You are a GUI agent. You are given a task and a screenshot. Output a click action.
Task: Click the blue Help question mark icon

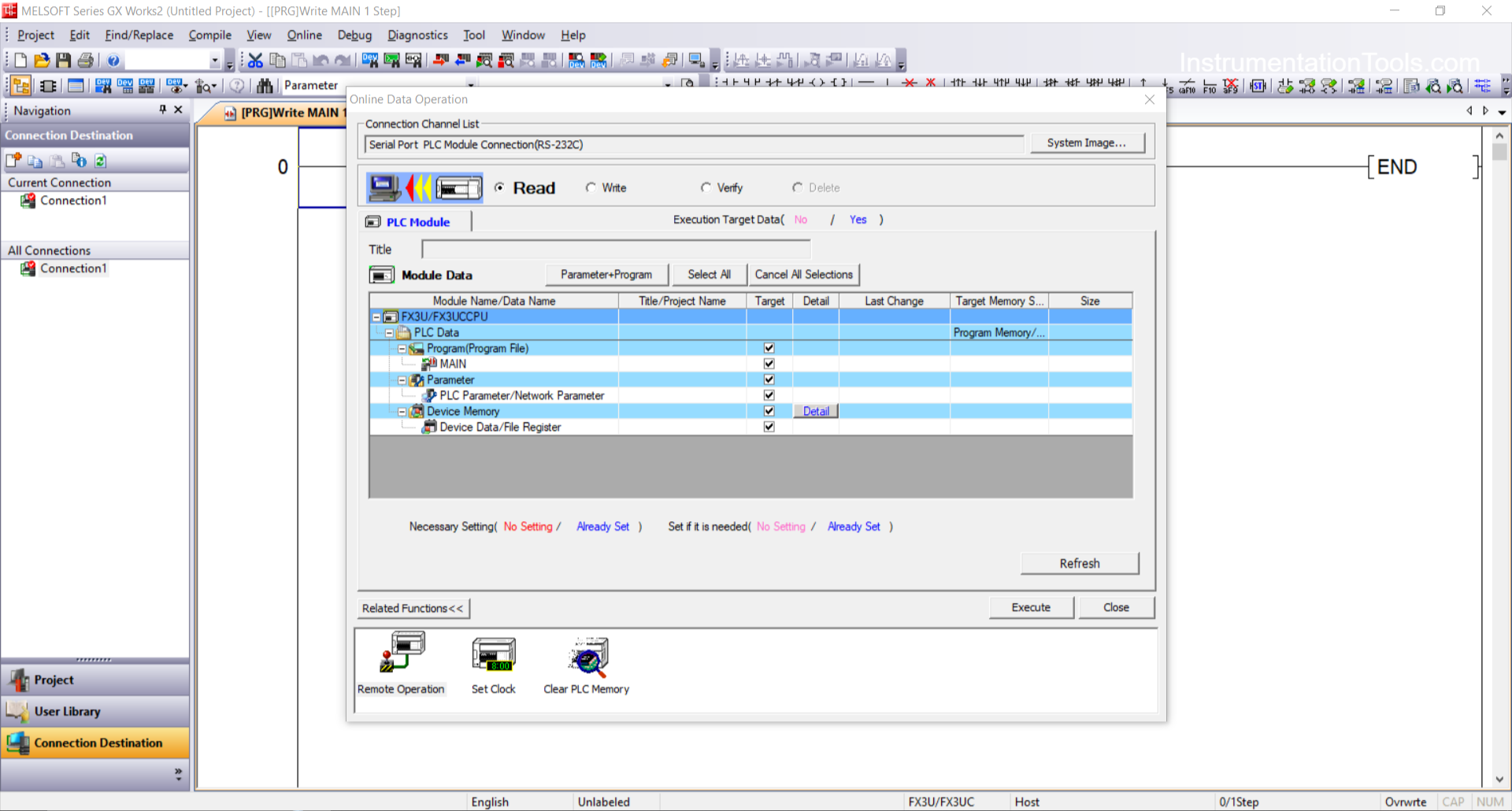(x=113, y=61)
